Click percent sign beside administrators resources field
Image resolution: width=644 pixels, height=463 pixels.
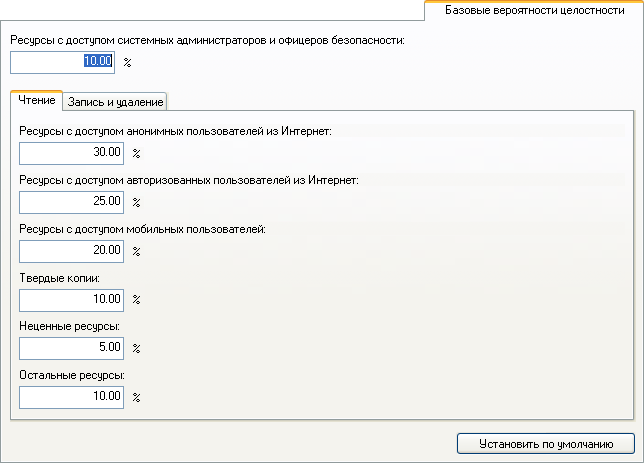pos(127,62)
